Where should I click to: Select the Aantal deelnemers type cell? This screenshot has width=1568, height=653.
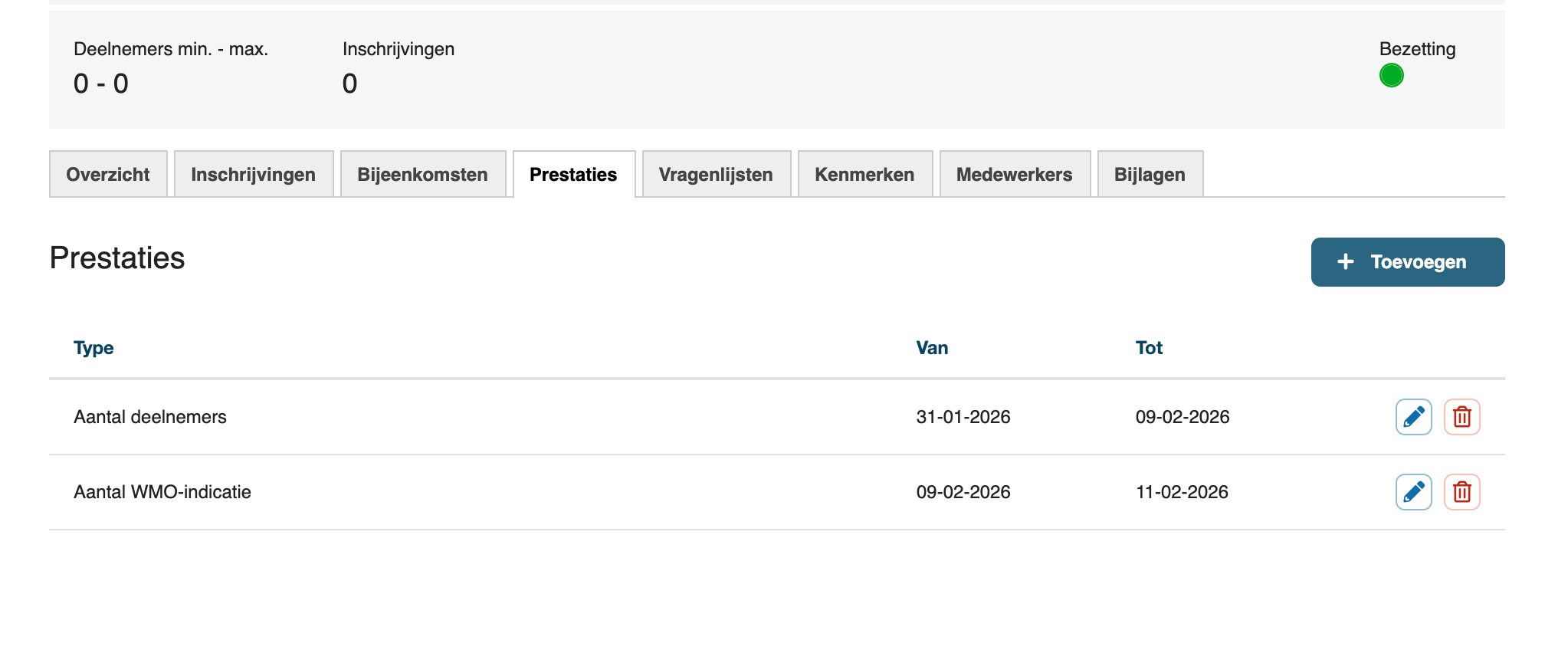[150, 417]
